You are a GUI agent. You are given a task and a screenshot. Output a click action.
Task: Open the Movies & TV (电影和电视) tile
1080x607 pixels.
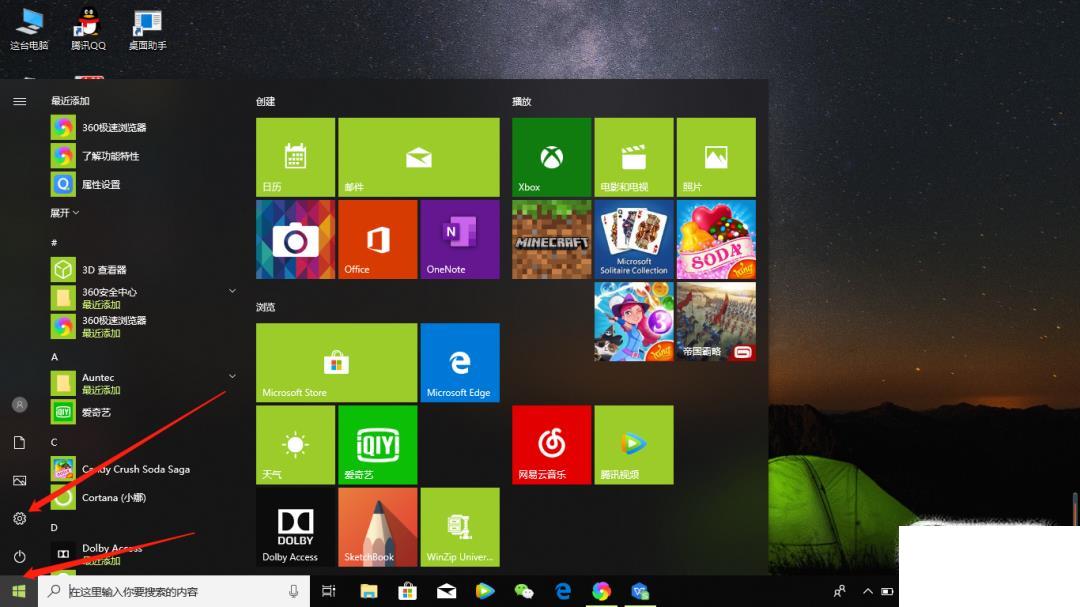pyautogui.click(x=634, y=157)
